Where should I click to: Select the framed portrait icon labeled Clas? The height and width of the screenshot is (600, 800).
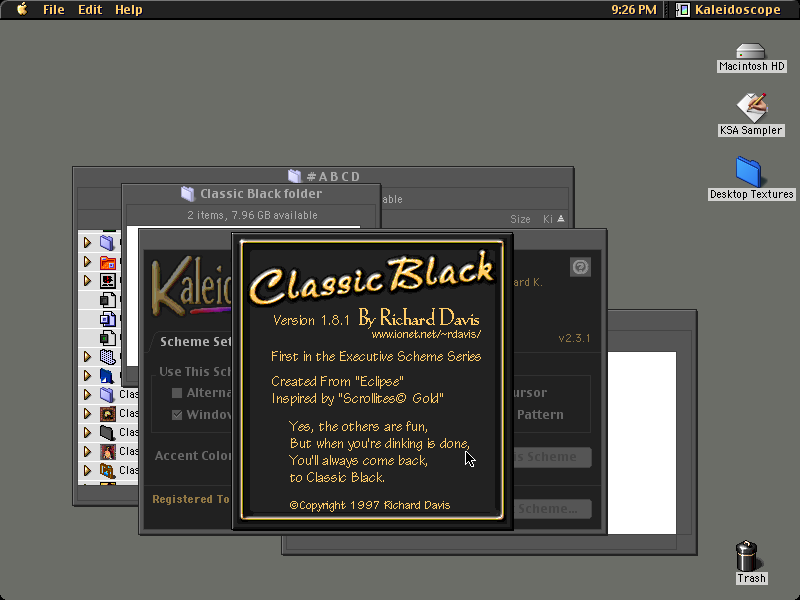tap(107, 413)
